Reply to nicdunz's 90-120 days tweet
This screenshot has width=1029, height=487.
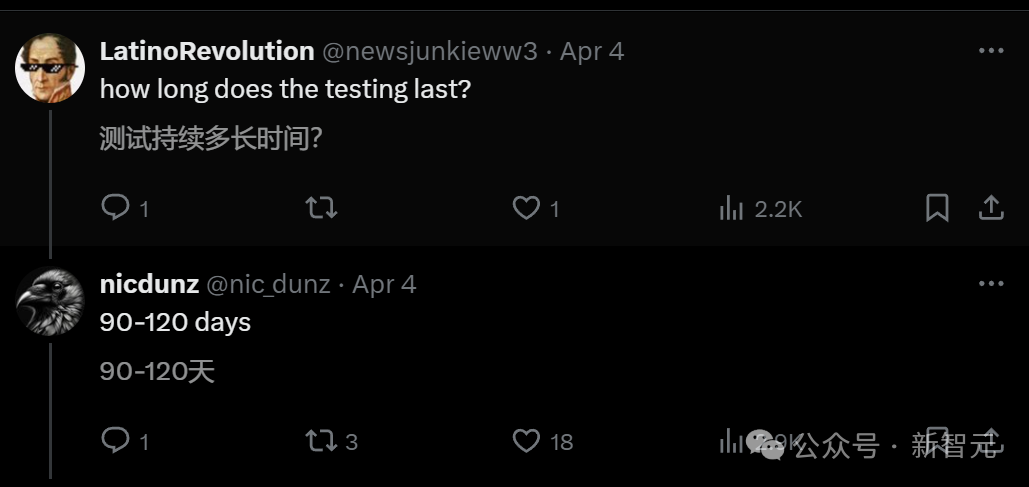coord(116,440)
